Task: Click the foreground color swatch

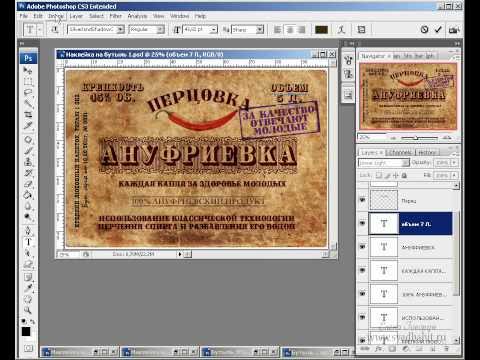Action: pos(25,332)
